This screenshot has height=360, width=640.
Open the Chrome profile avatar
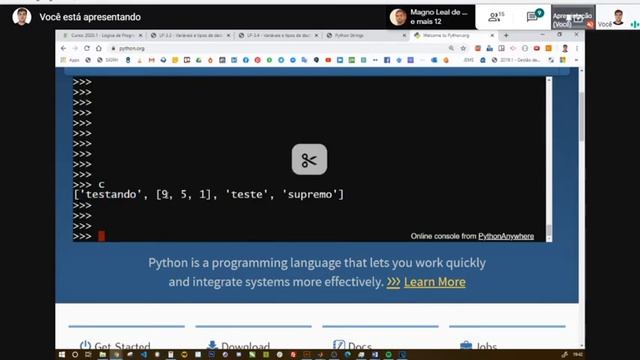point(565,48)
